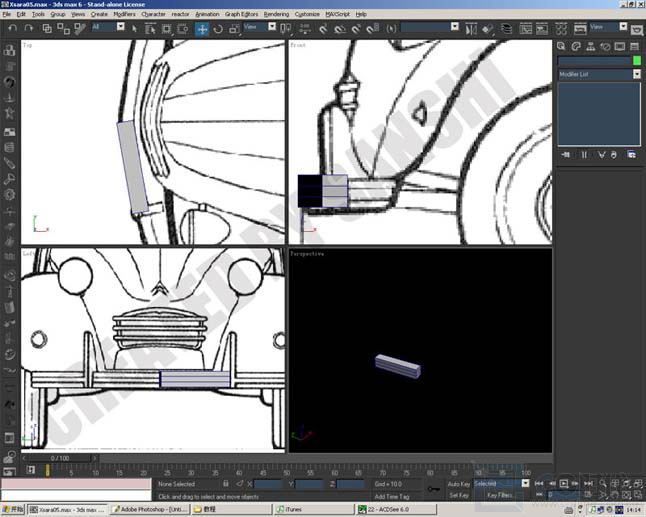
Task: Click the Set Key button
Action: 459,495
